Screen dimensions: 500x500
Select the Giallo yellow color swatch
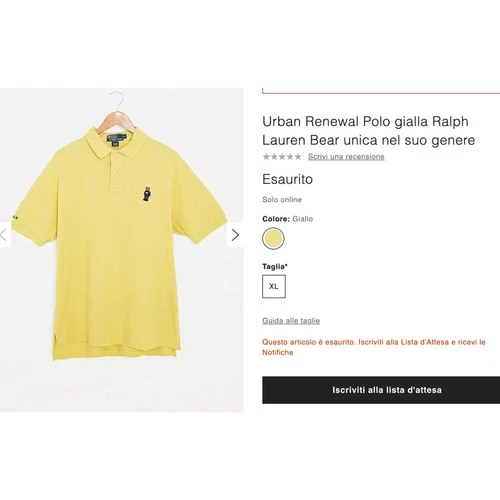[273, 238]
